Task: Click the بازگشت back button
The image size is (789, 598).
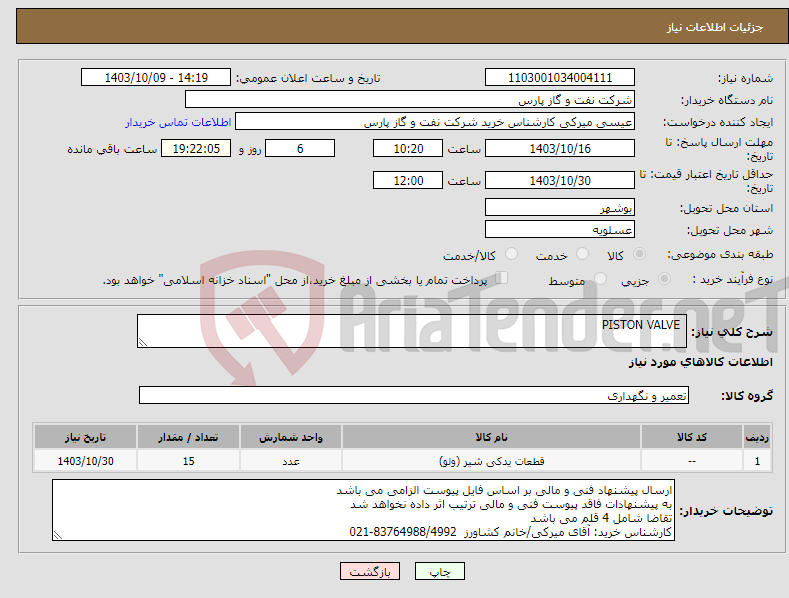Action: (x=370, y=571)
